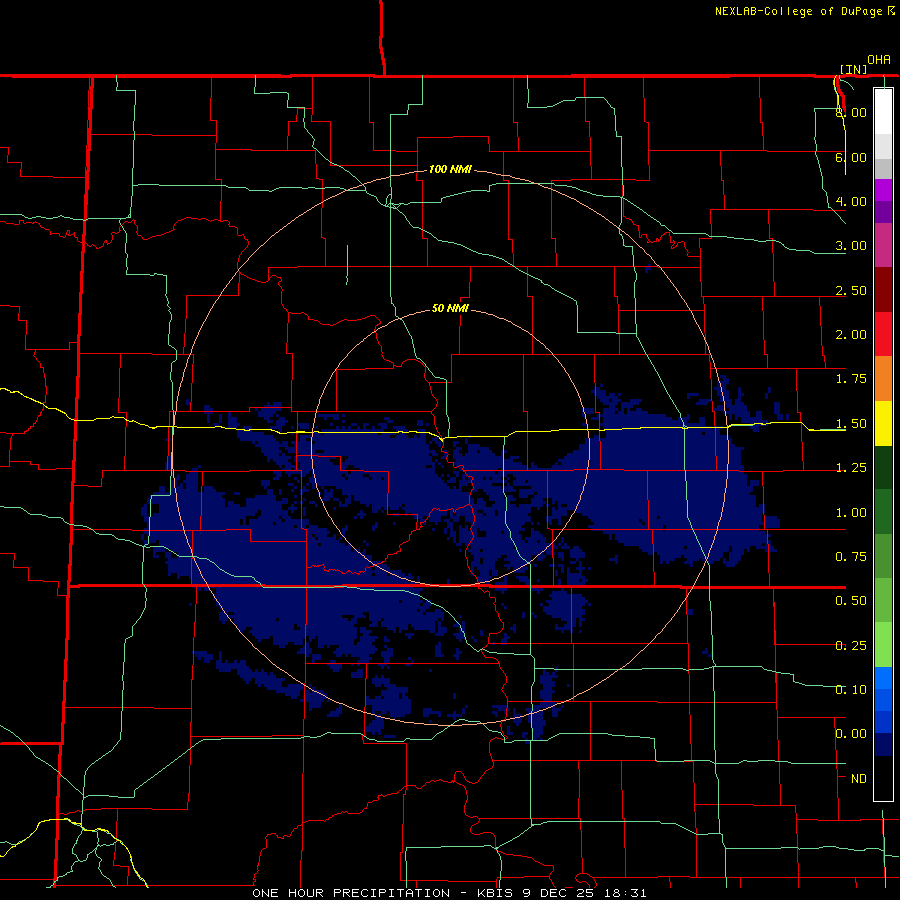Click the 0.25 scale label
Viewport: 900px width, 900px height.
pyautogui.click(x=851, y=646)
